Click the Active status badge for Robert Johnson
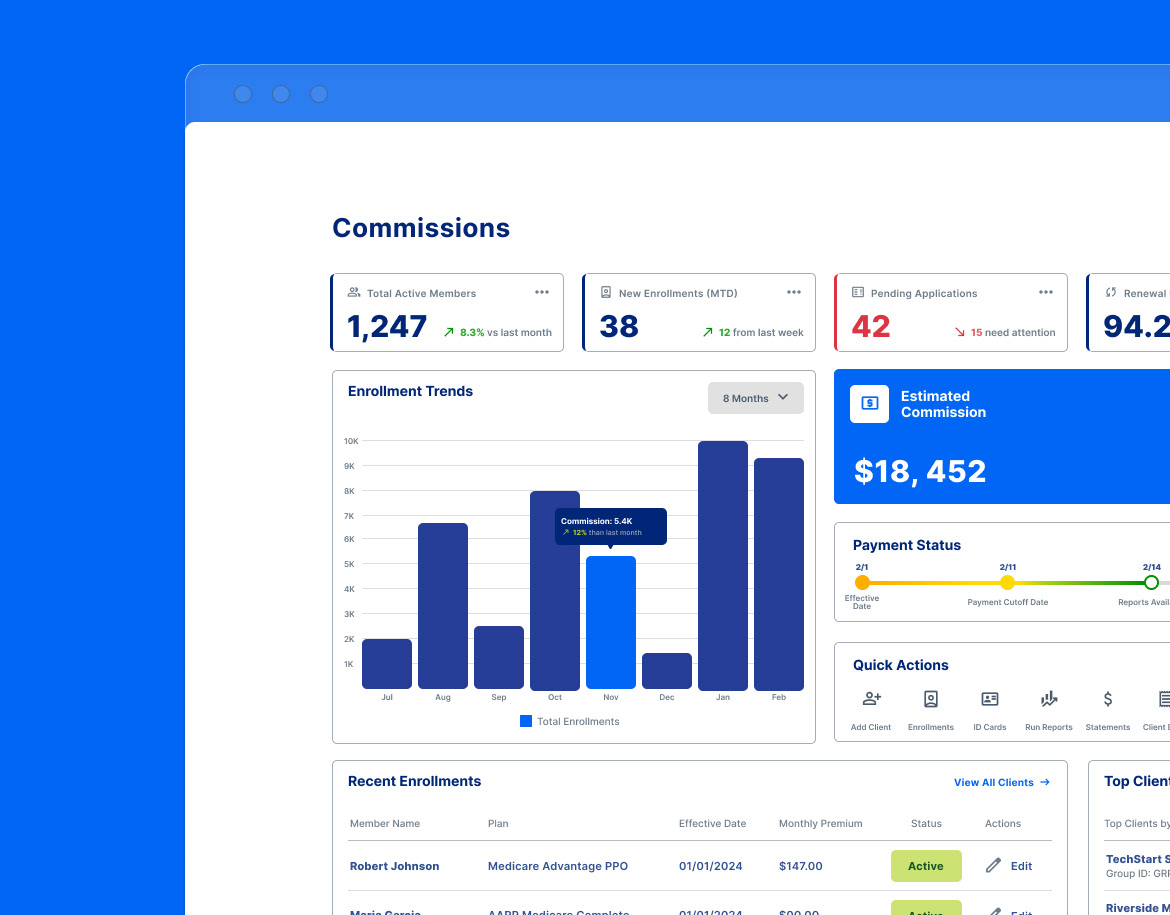This screenshot has height=915, width=1170. point(926,866)
